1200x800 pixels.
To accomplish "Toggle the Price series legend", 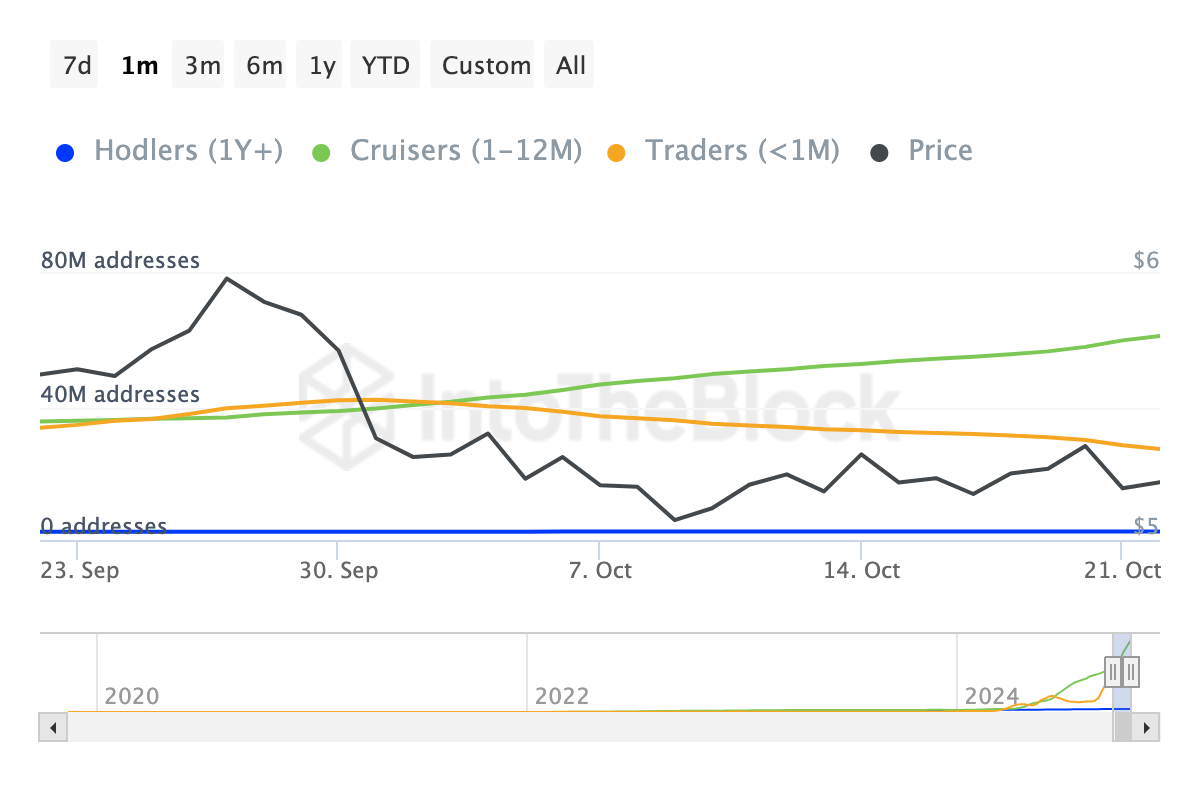I will (x=939, y=151).
